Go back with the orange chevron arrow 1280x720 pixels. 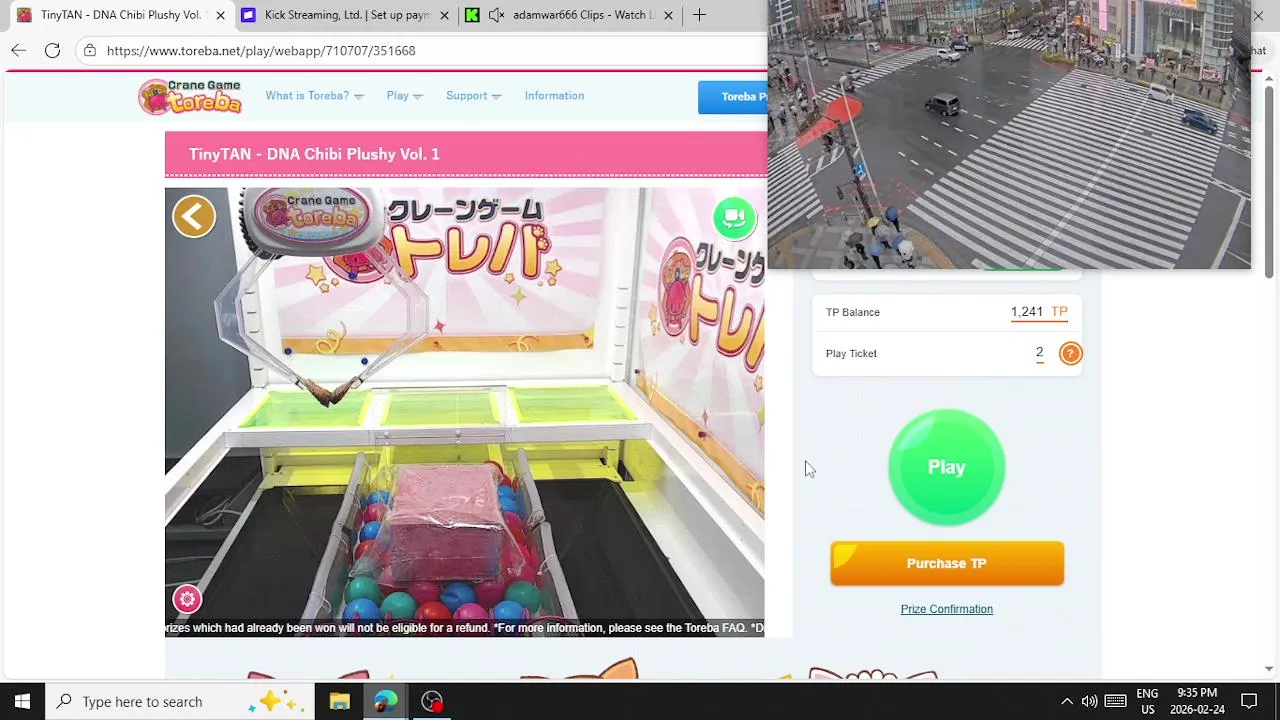(194, 216)
